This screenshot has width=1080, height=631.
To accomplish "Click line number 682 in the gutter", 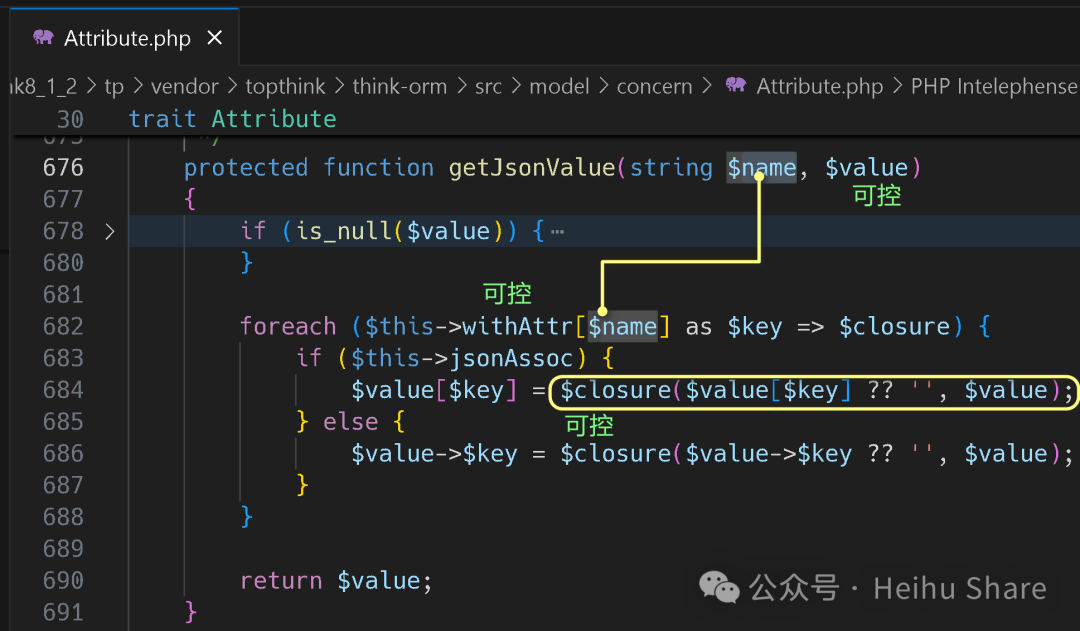I will click(x=63, y=326).
